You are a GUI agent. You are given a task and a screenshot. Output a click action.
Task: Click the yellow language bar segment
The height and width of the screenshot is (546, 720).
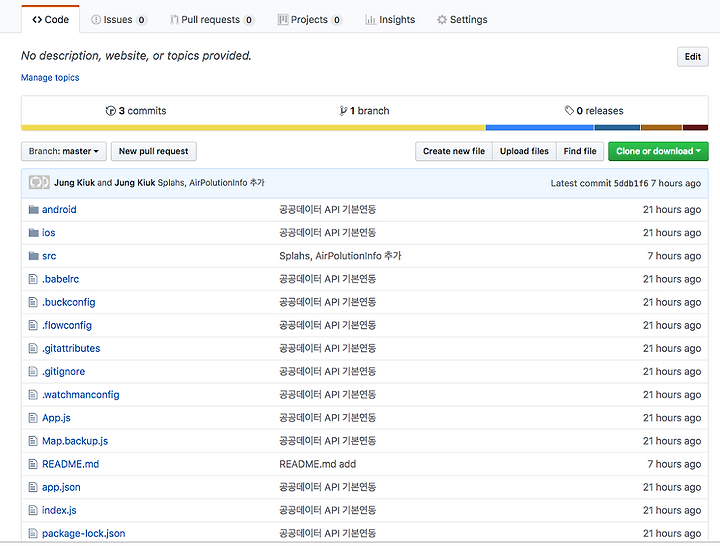(x=253, y=128)
